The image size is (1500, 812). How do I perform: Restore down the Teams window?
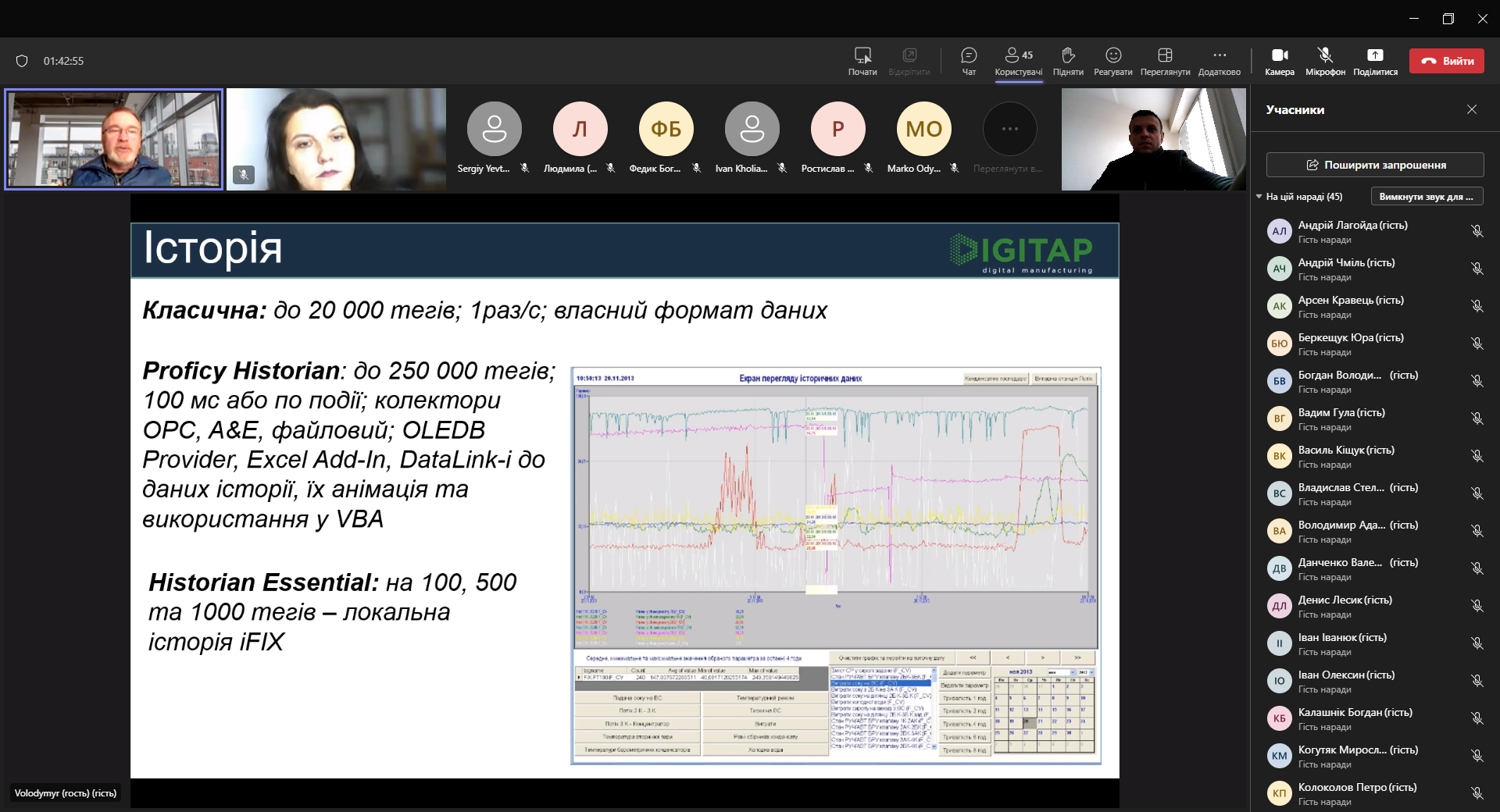coord(1448,19)
